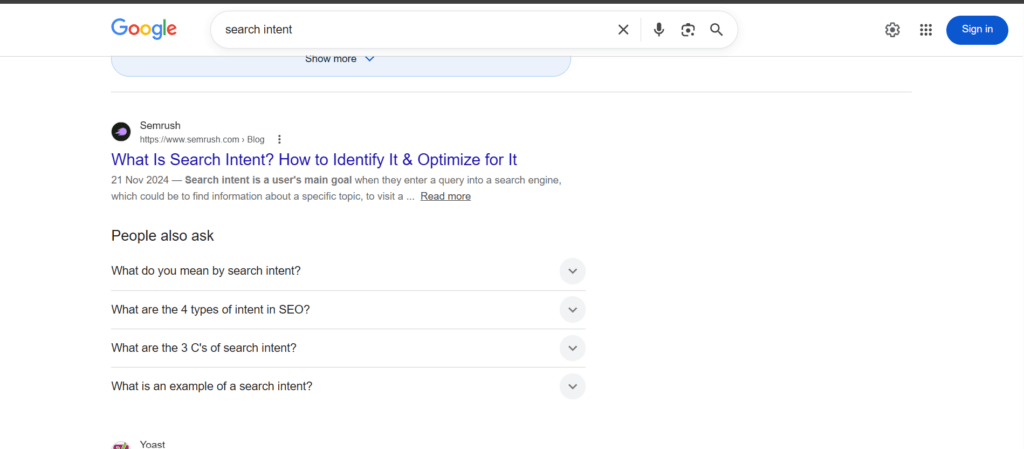Click into the search intent query field
The image size is (1024, 449).
coord(415,29)
